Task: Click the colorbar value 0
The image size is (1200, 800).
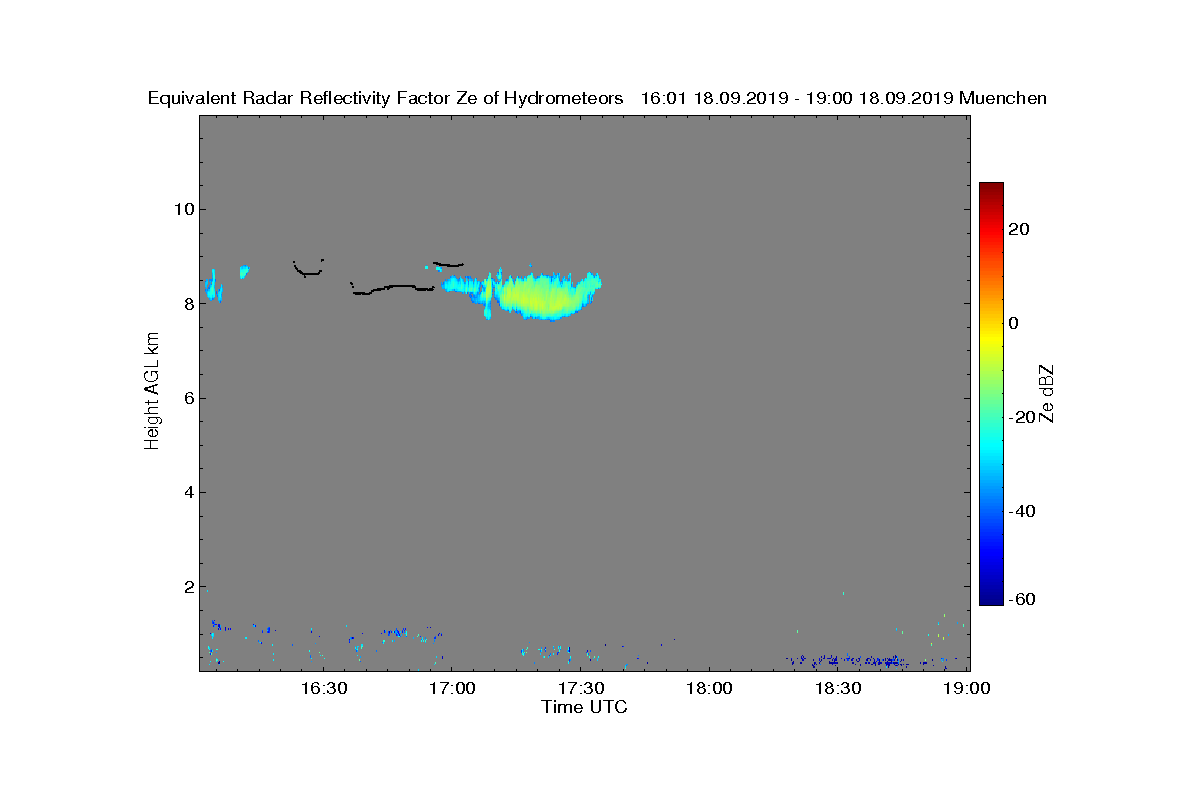Action: [x=1014, y=323]
